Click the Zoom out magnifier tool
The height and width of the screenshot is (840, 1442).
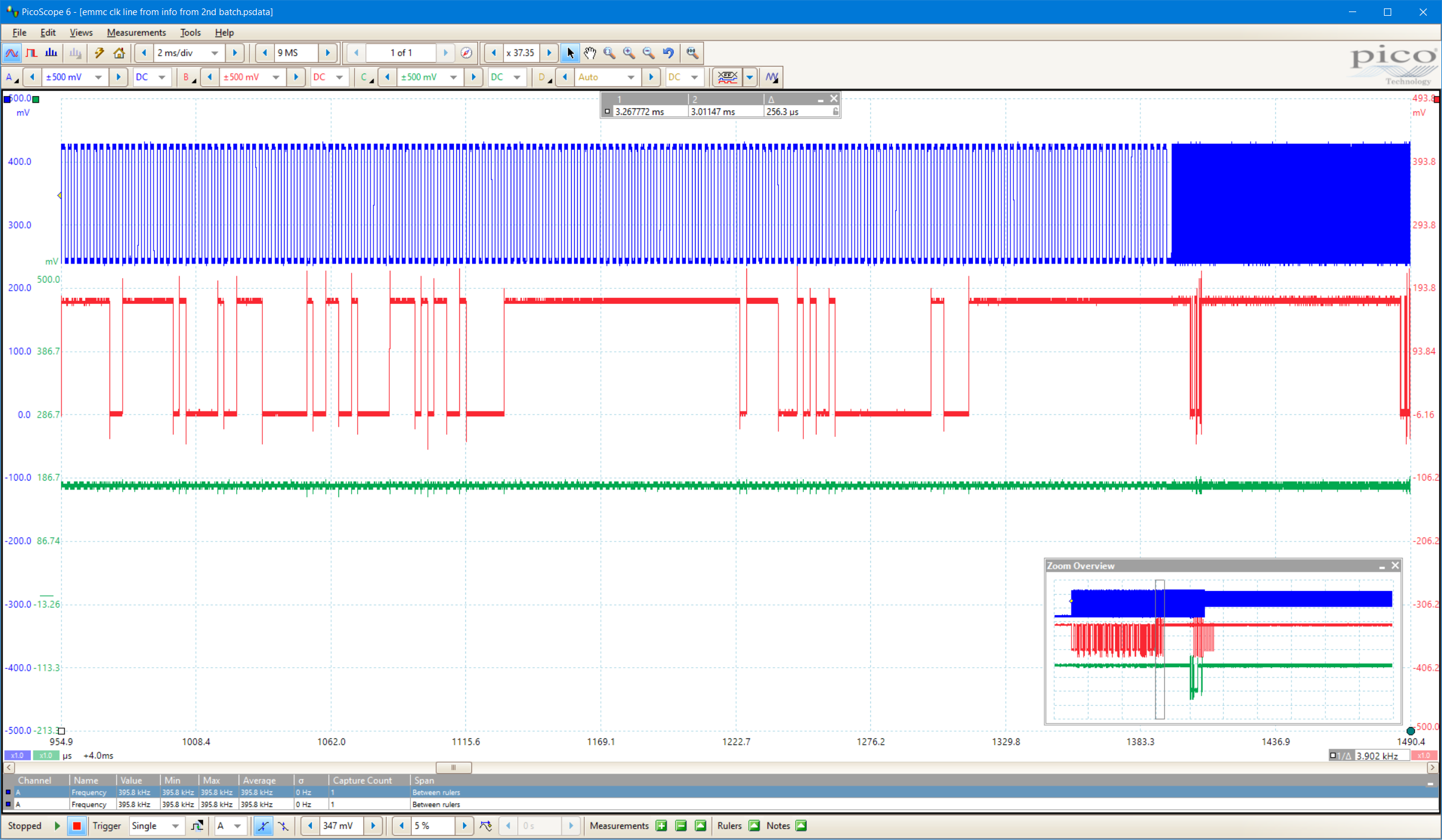click(648, 53)
